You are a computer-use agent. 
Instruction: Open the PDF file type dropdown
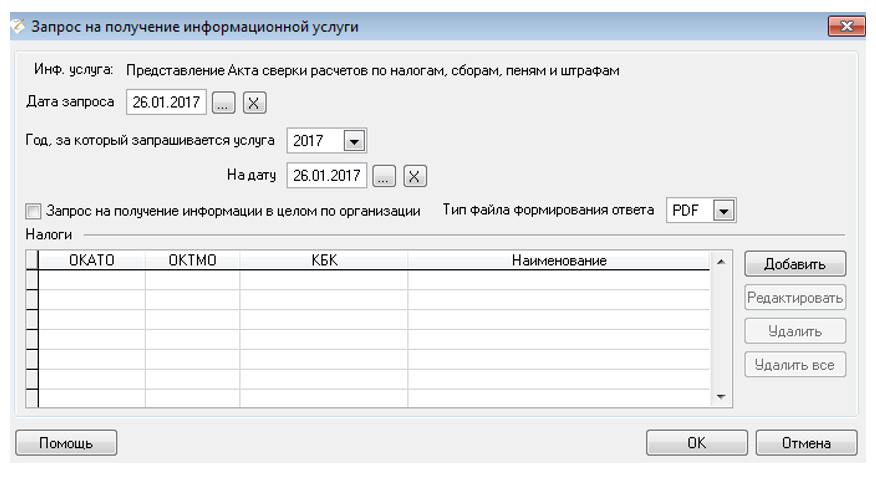[724, 211]
